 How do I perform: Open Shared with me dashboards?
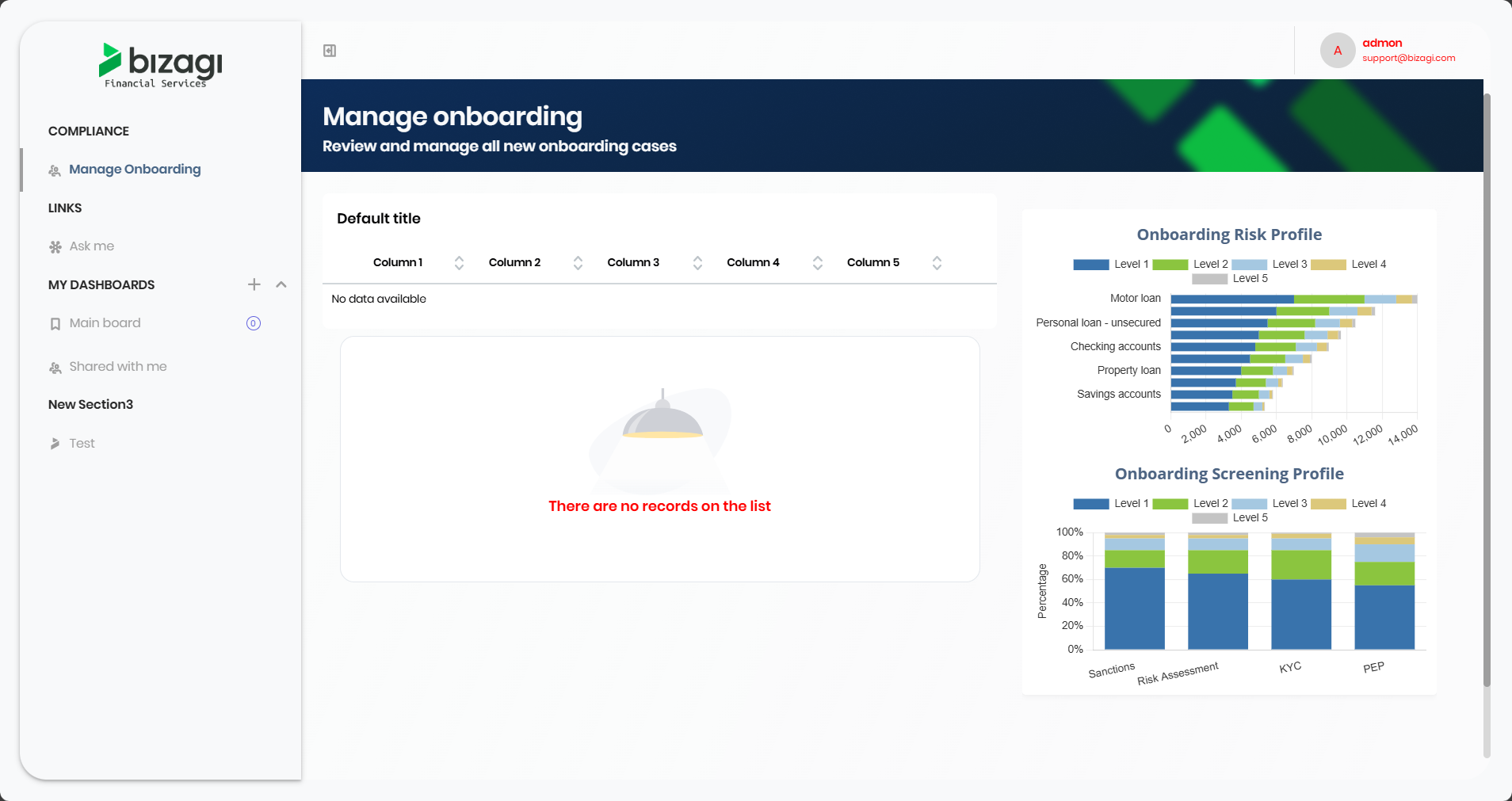pos(117,367)
